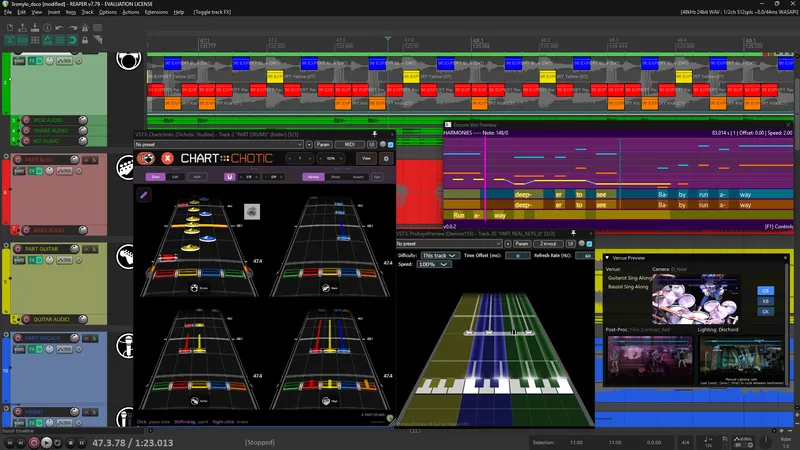Viewport: 800px width, 450px height.
Task: Toggle grid lines toolbar icon
Action: coord(60,40)
